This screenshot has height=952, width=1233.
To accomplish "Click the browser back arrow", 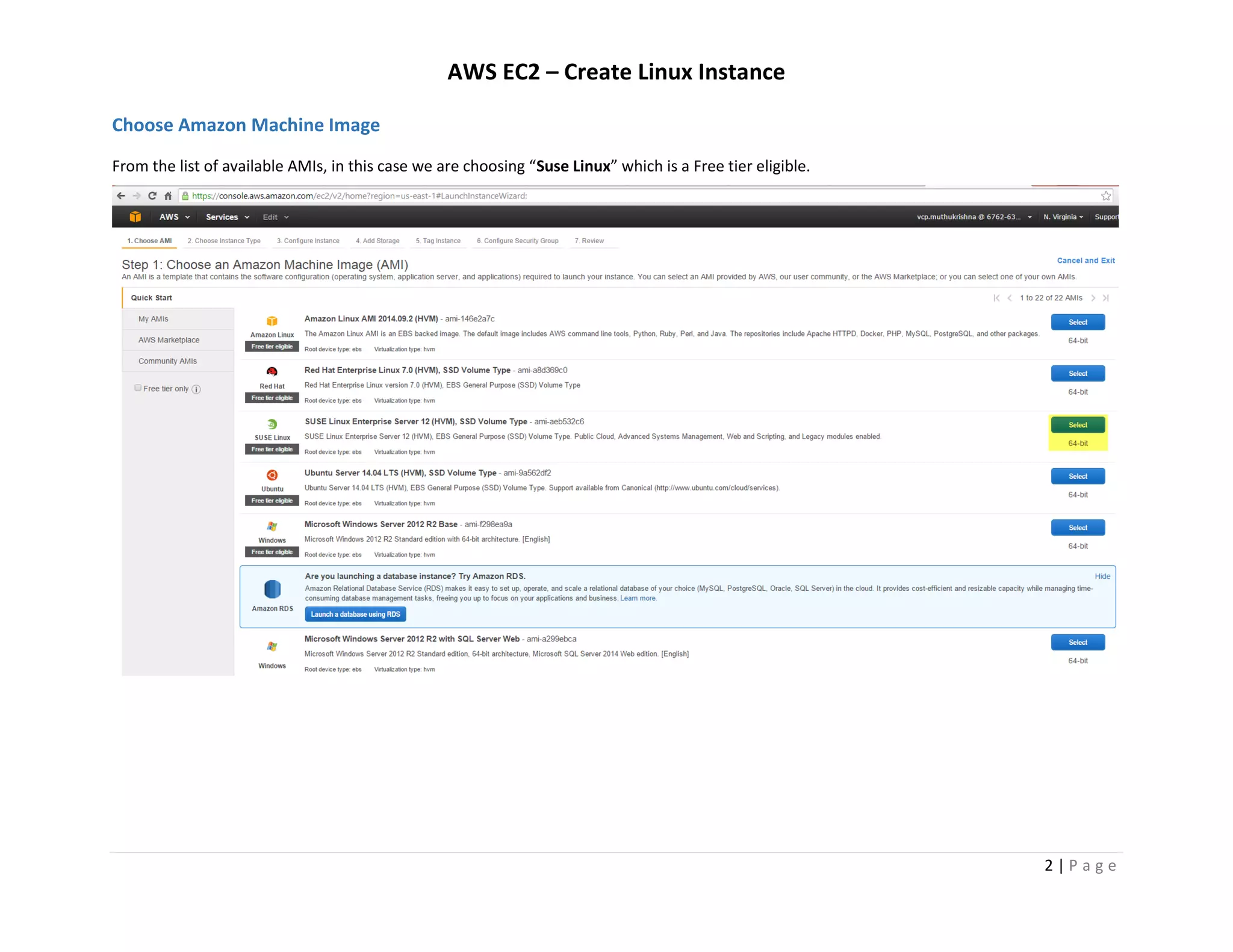I will coord(121,196).
